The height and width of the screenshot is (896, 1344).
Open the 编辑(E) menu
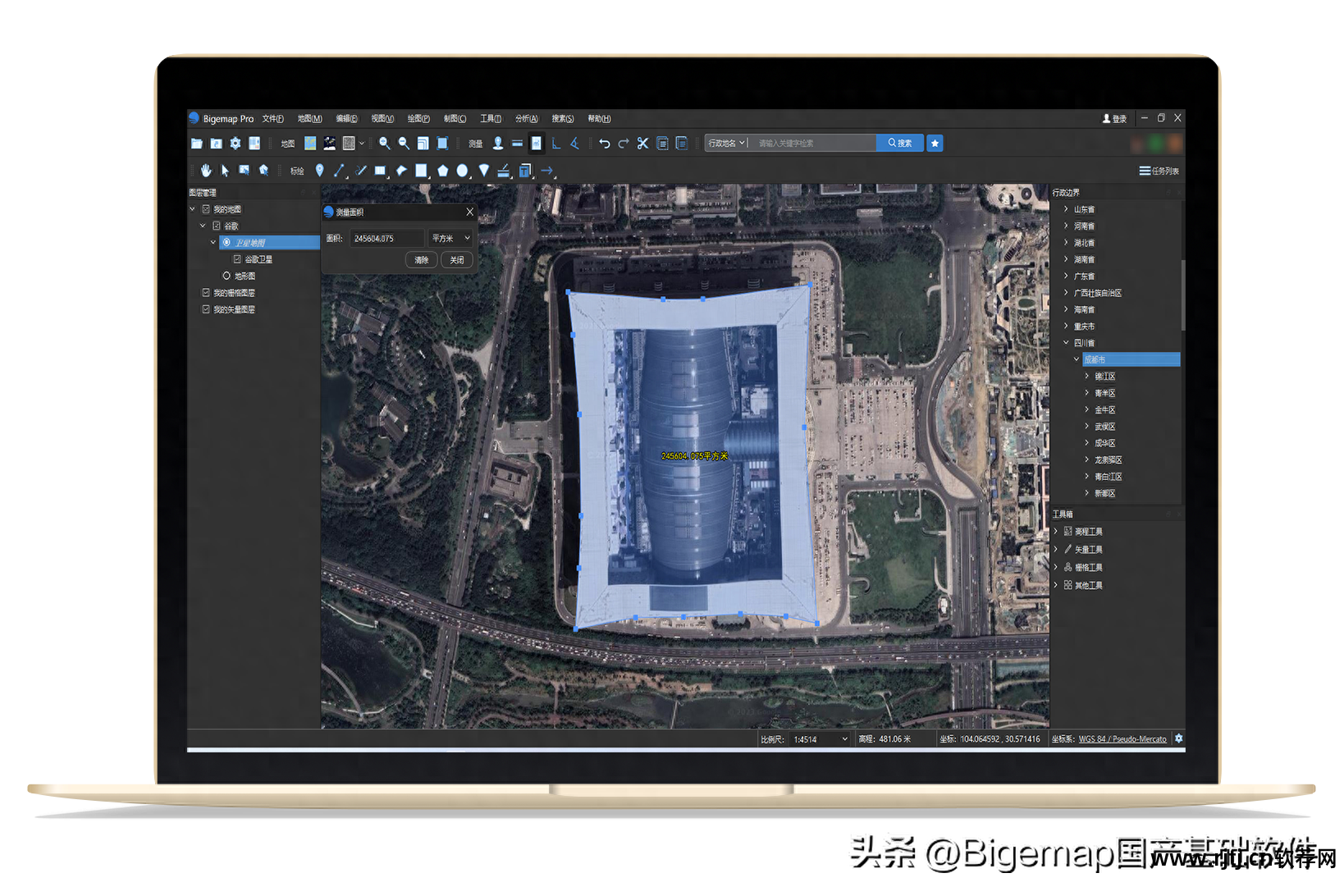346,119
